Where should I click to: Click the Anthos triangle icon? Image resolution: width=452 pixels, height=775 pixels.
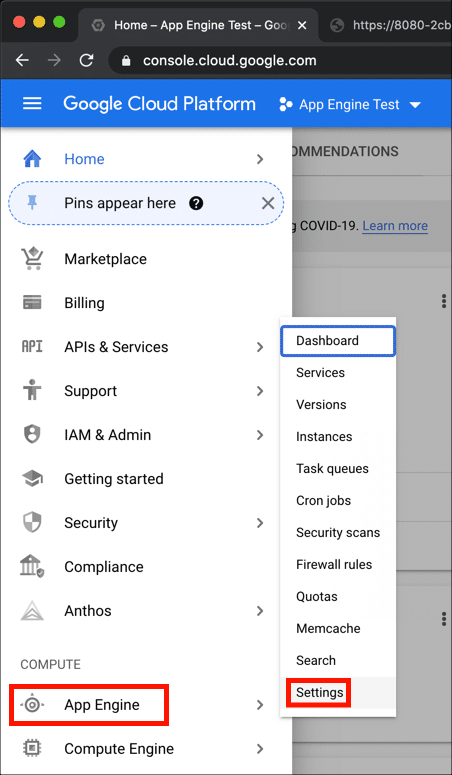pos(32,610)
